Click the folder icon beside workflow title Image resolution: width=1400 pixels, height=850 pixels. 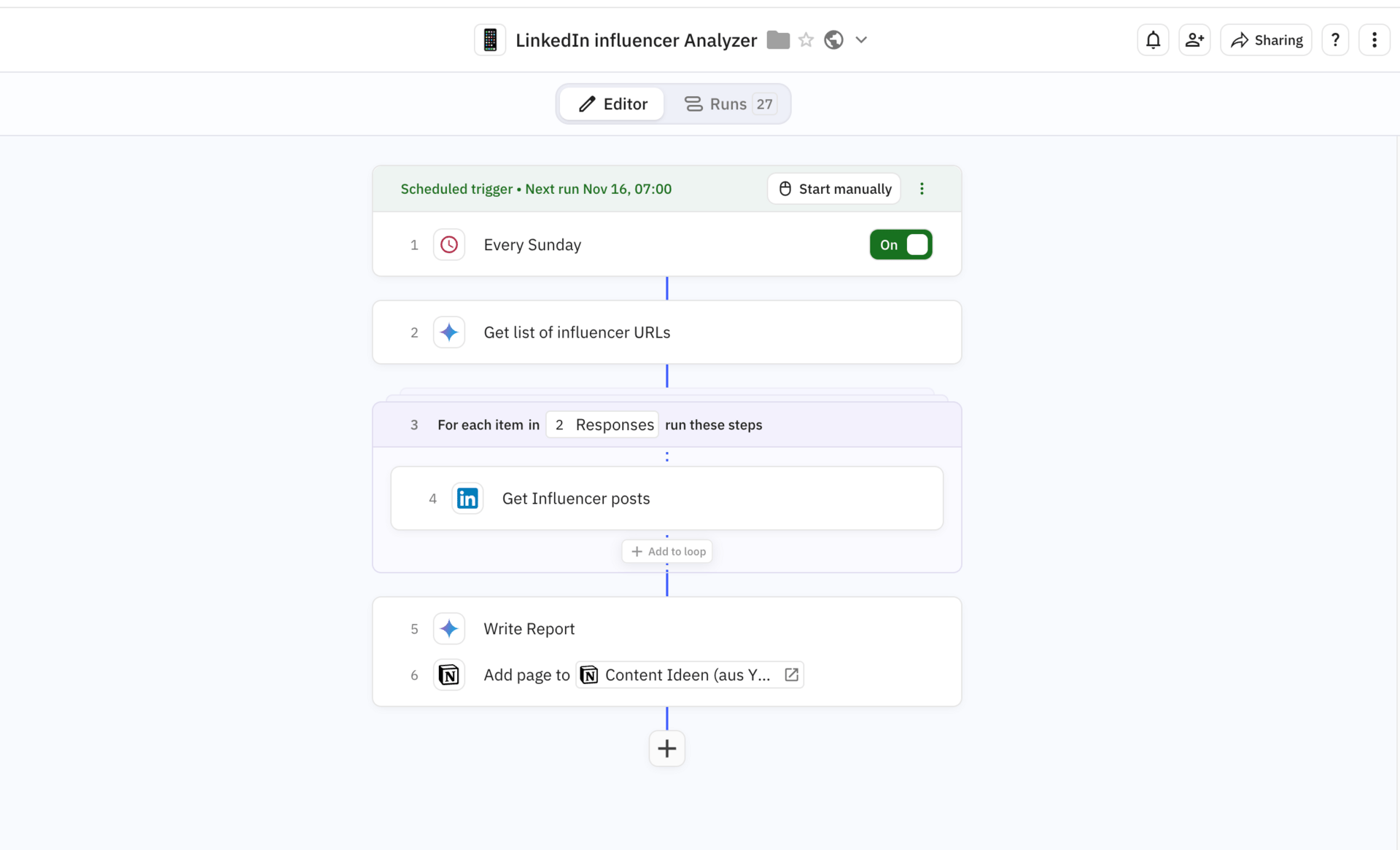(778, 40)
